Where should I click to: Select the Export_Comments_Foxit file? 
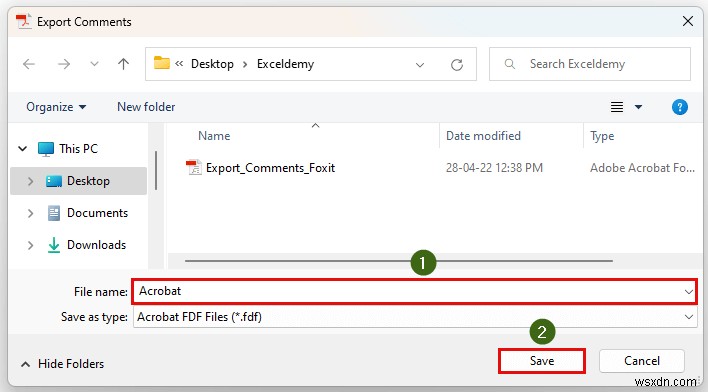tap(270, 168)
